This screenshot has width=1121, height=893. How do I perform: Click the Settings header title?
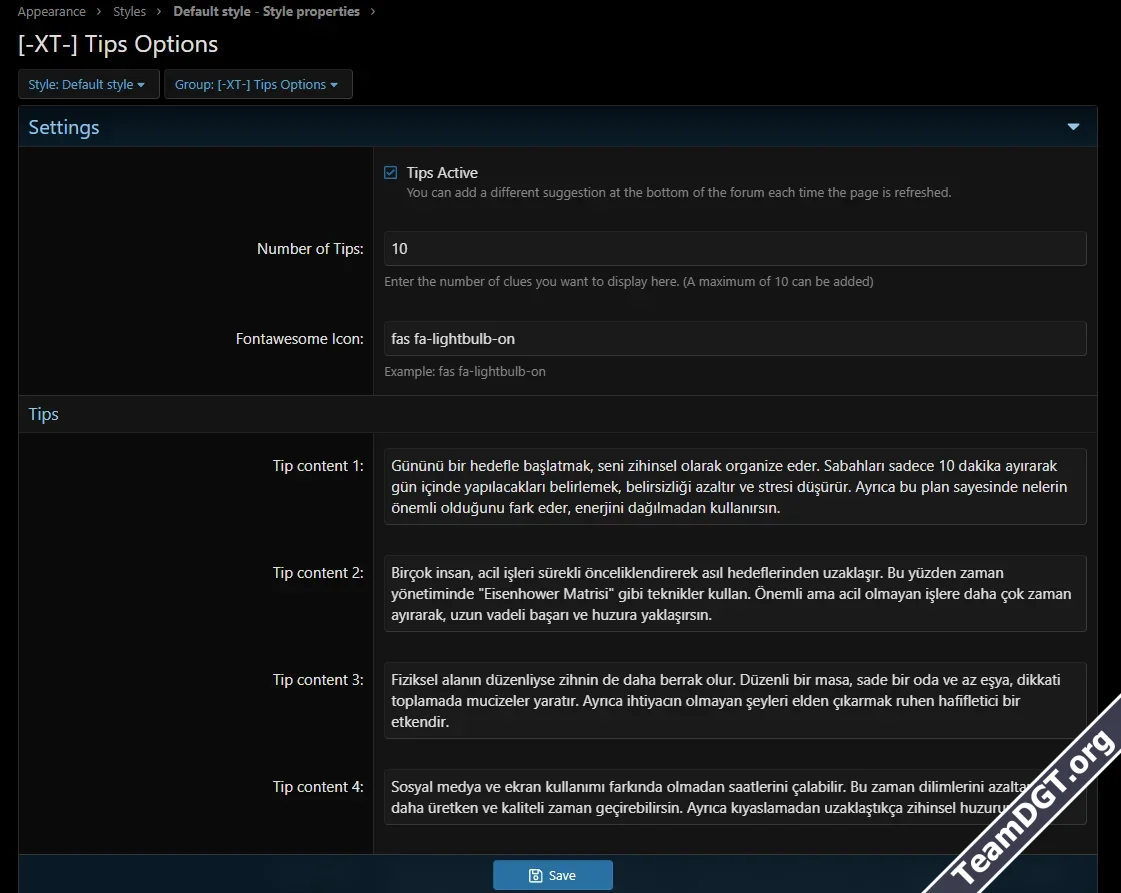(x=64, y=128)
